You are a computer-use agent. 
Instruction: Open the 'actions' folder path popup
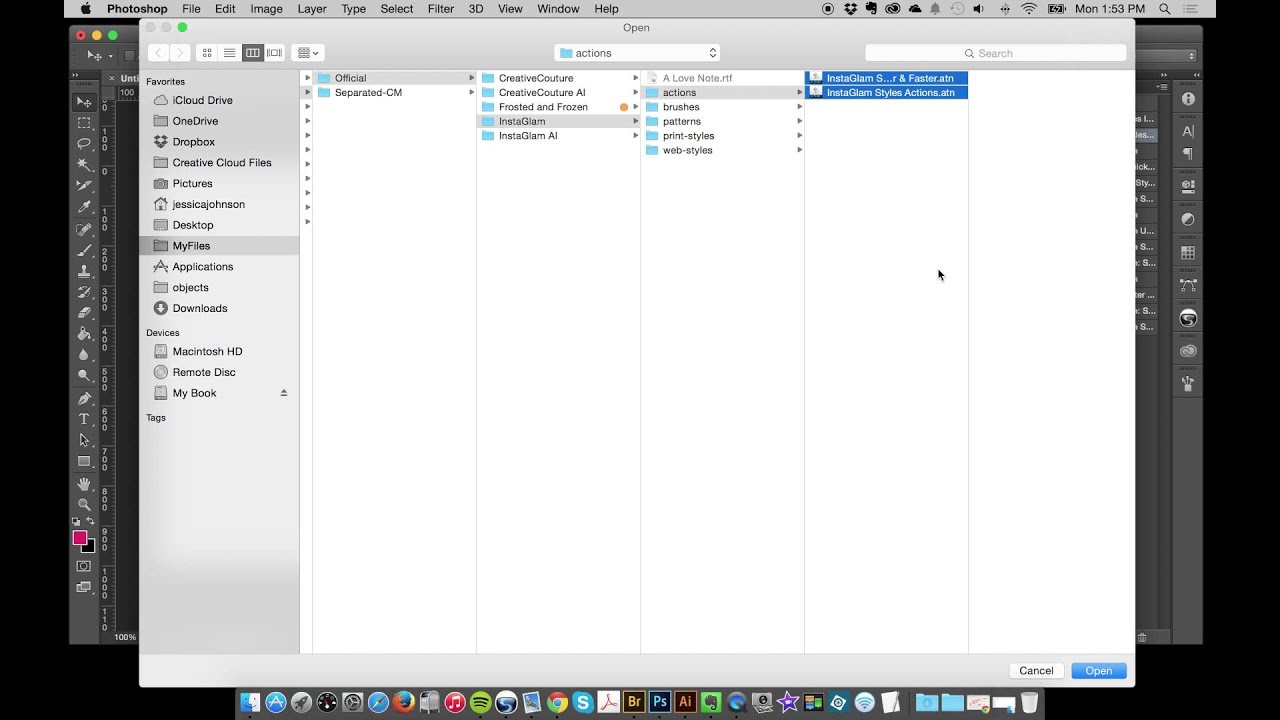(637, 53)
